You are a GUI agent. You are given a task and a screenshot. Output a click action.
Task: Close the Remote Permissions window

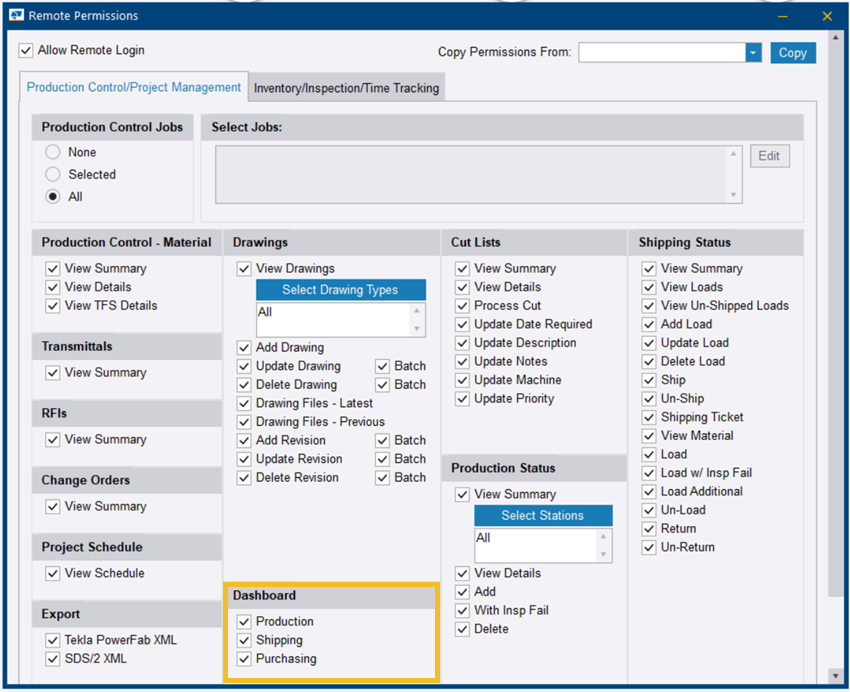coord(827,16)
